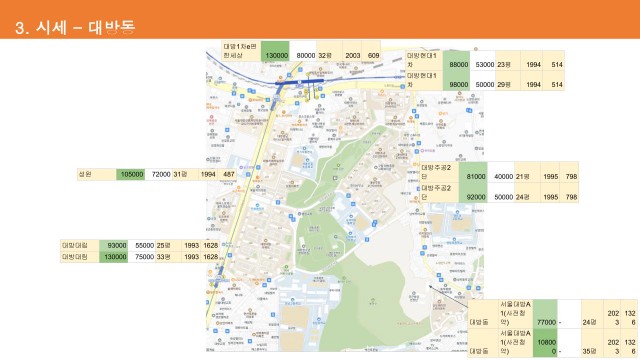Click the year 1995 in the 21평 row
Image resolution: width=640 pixels, height=360 pixels.
click(550, 172)
